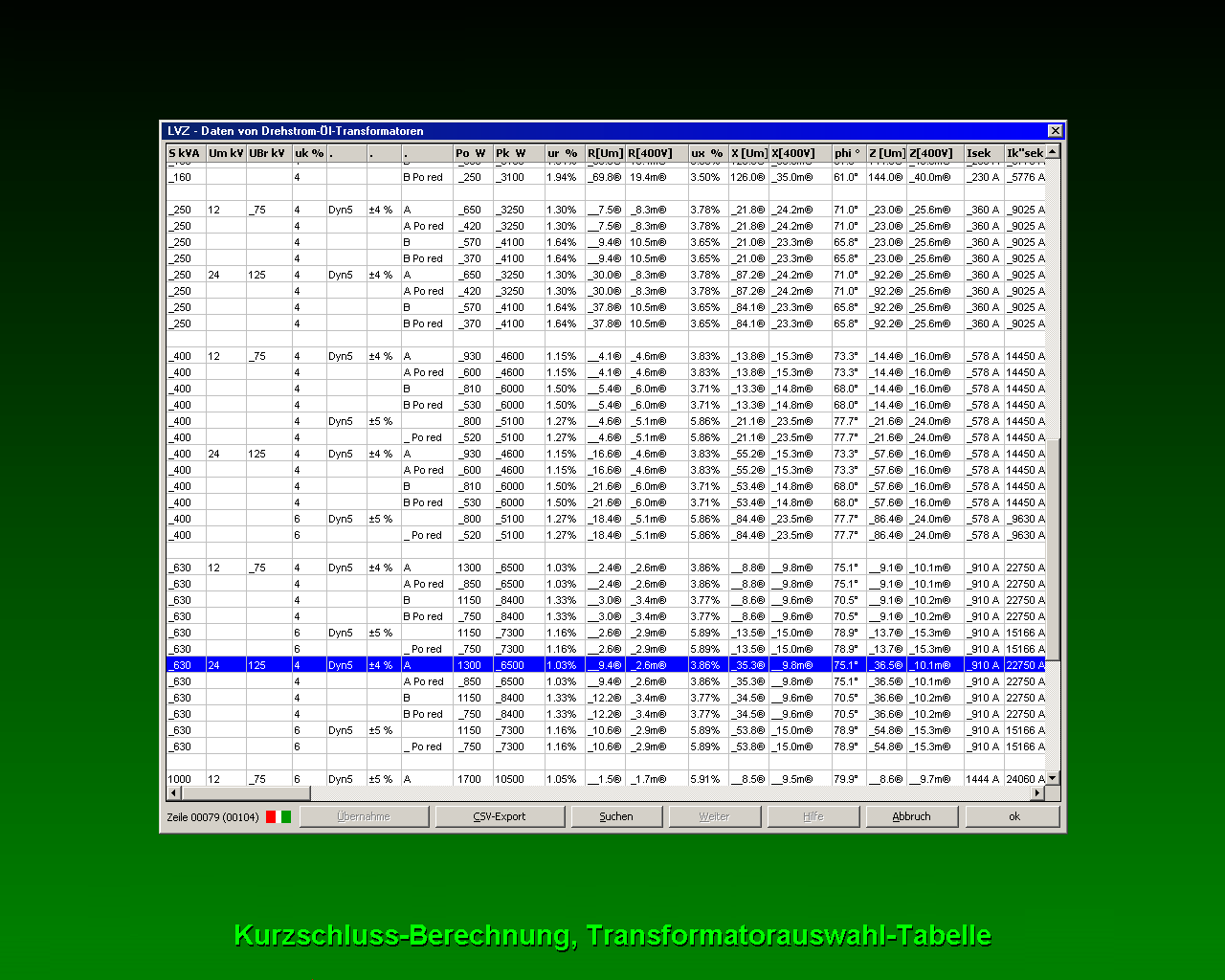Click the horizontal scrollbar left arrow

click(174, 793)
